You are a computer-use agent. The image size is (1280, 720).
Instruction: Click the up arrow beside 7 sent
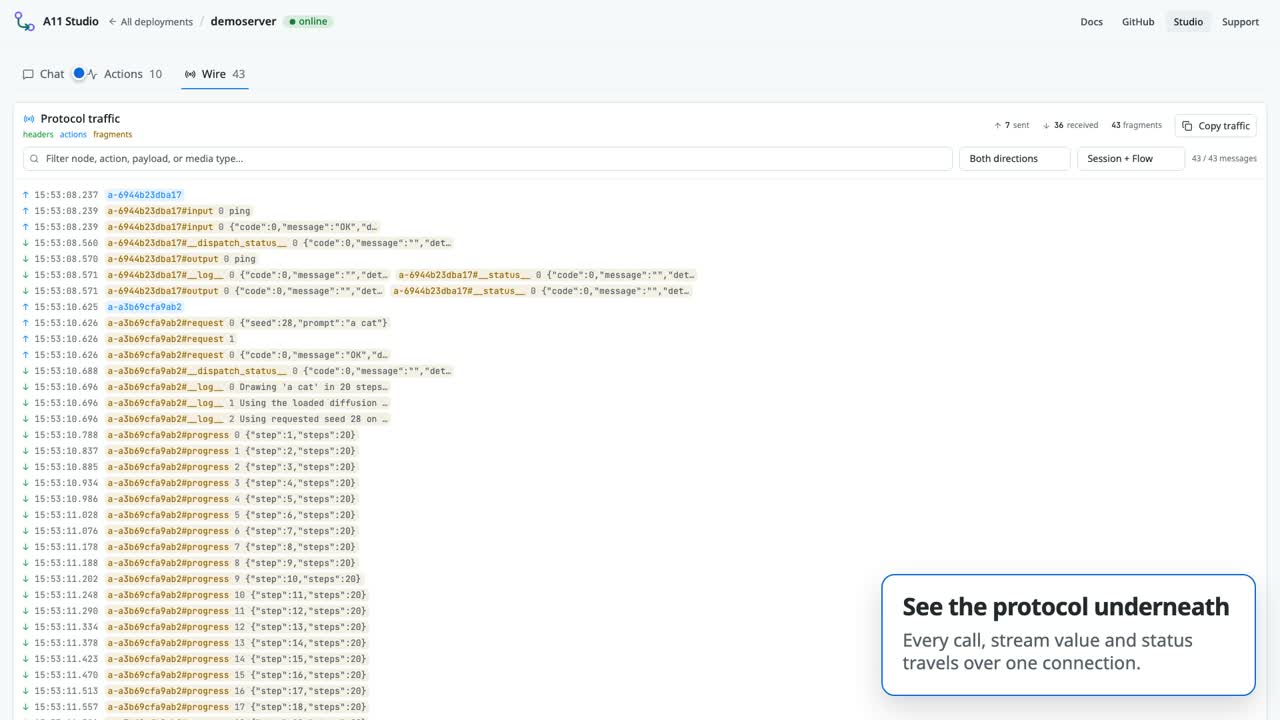998,126
